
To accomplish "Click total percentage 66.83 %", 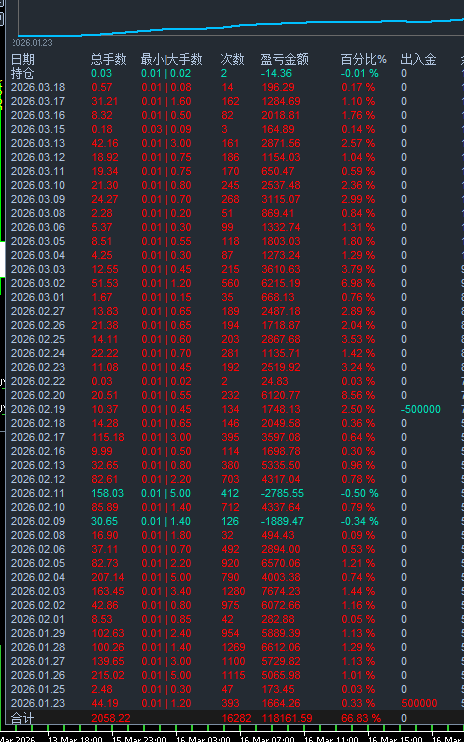I will pyautogui.click(x=361, y=718).
